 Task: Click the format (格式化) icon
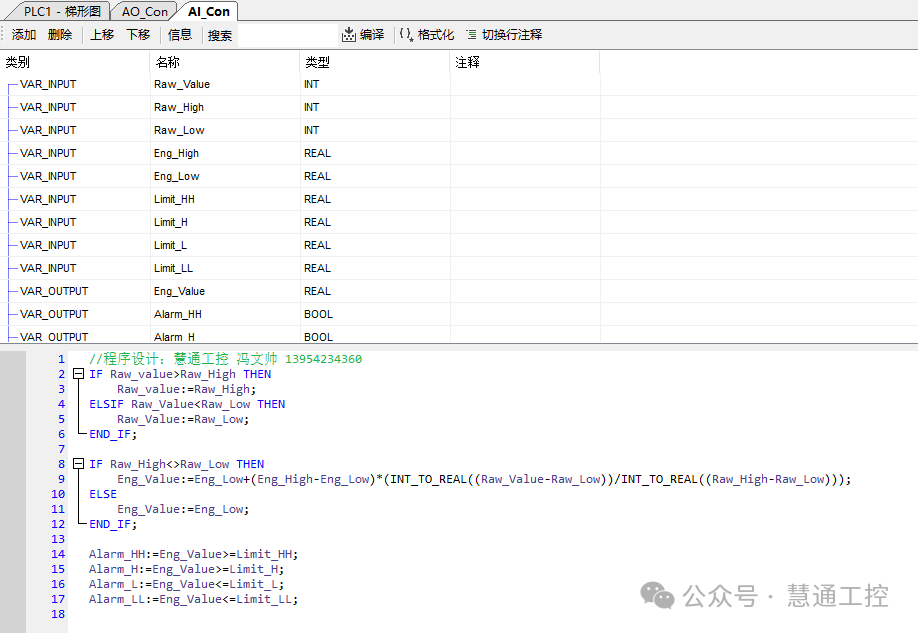(x=406, y=35)
